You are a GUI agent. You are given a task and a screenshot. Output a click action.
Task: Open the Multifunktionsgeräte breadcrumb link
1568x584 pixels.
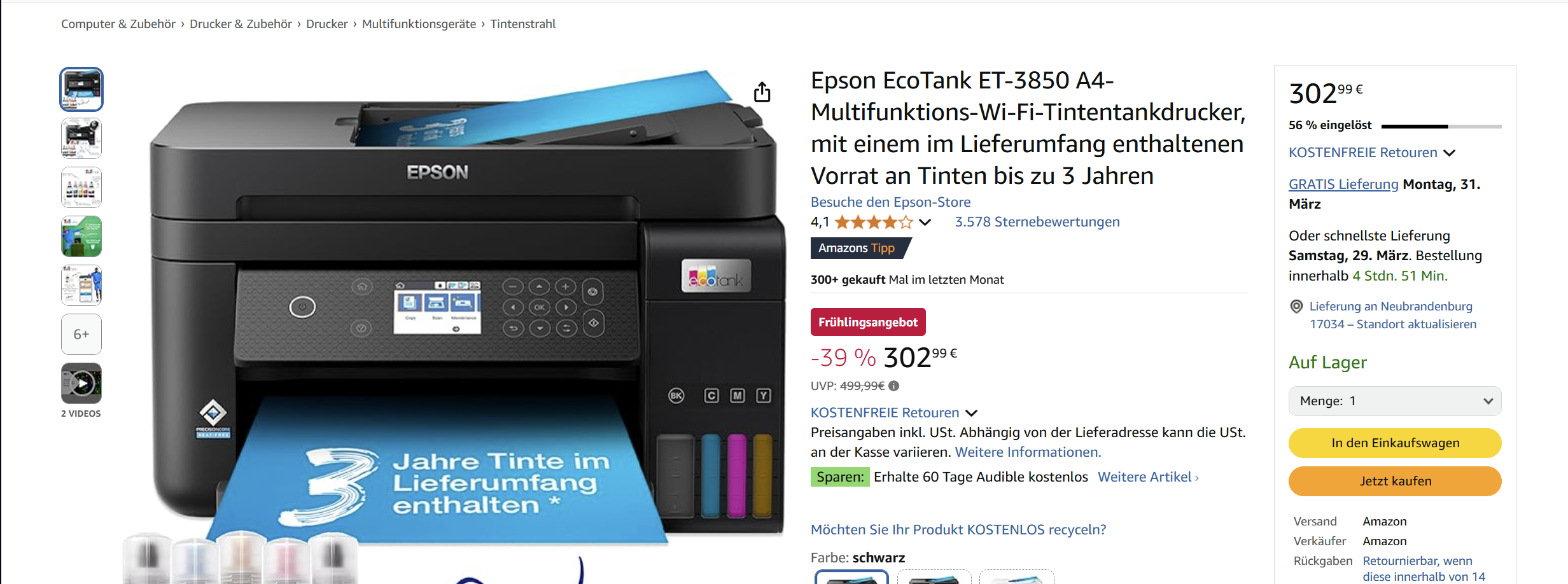pos(419,24)
